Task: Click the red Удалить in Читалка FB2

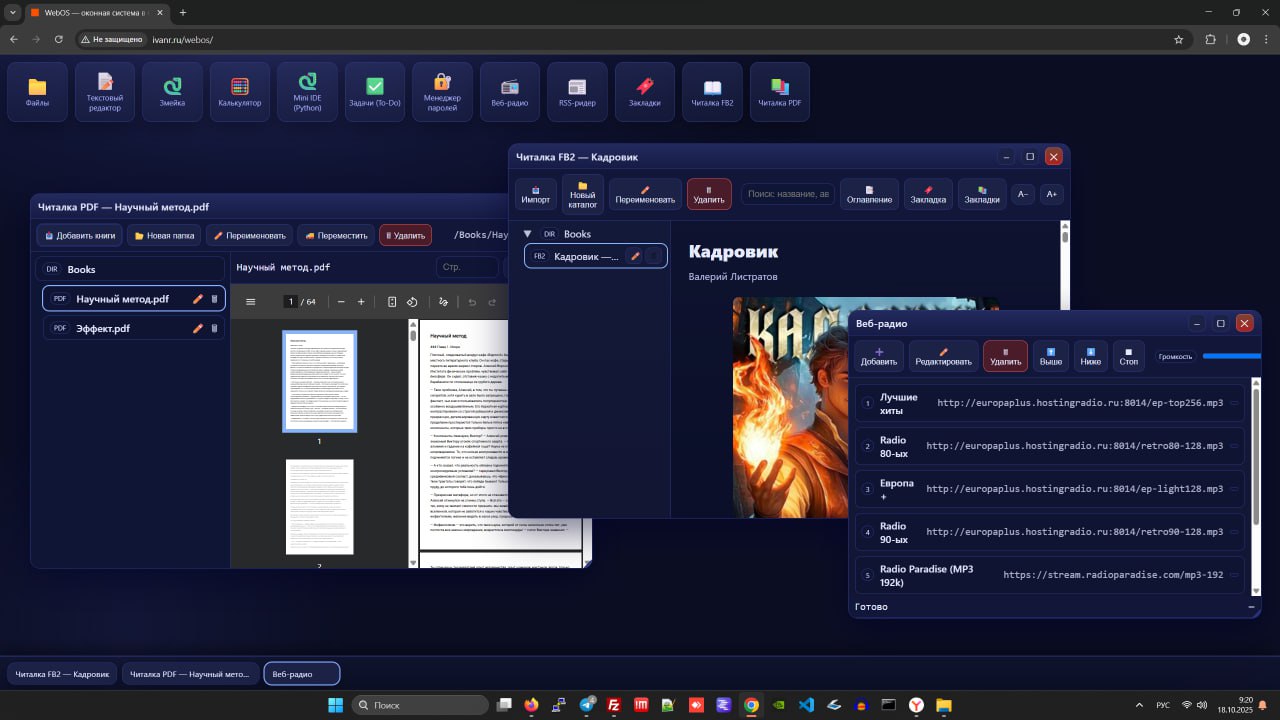Action: (x=709, y=194)
